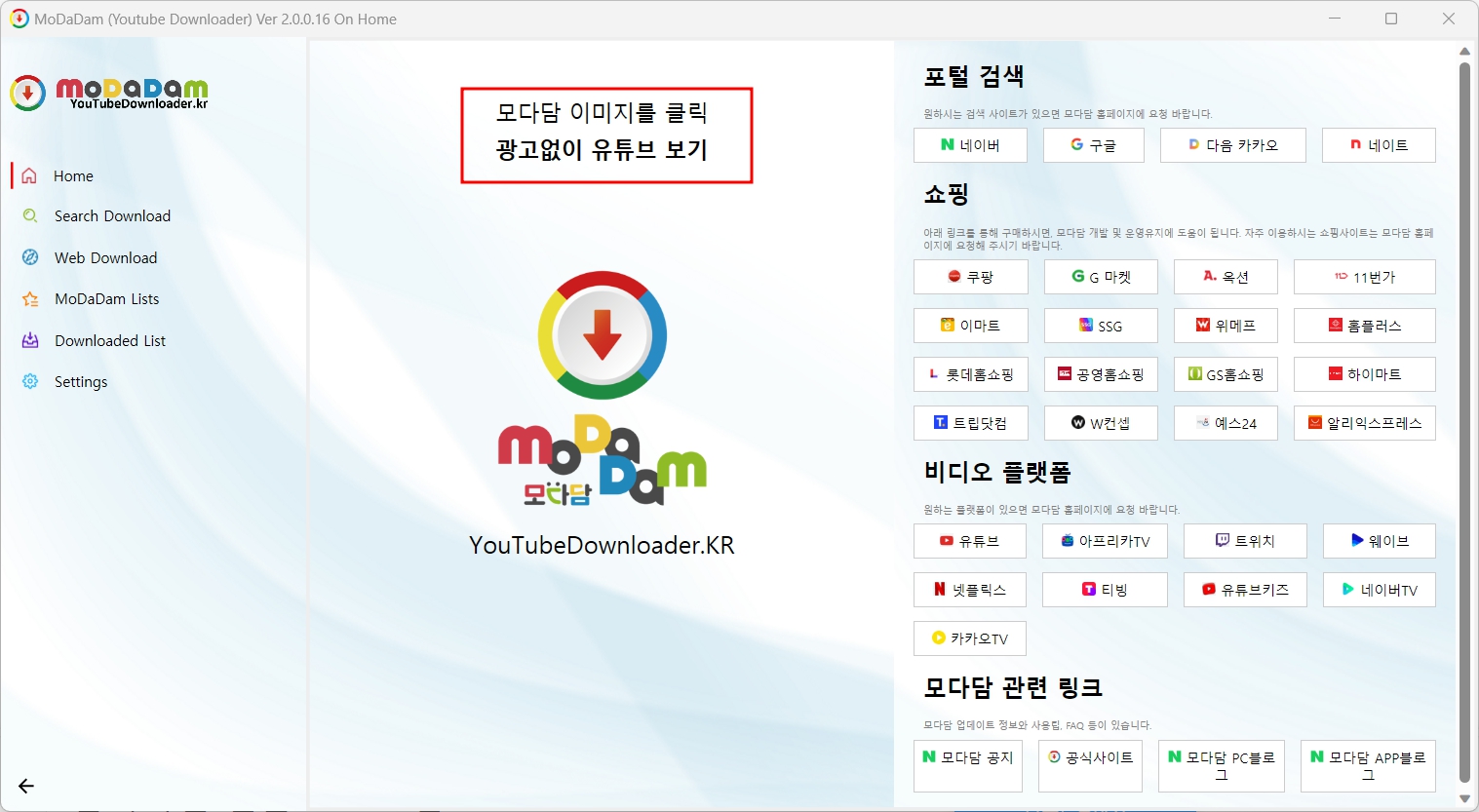Open 아프리카TV platform
This screenshot has height=812, width=1479.
pyautogui.click(x=1105, y=541)
